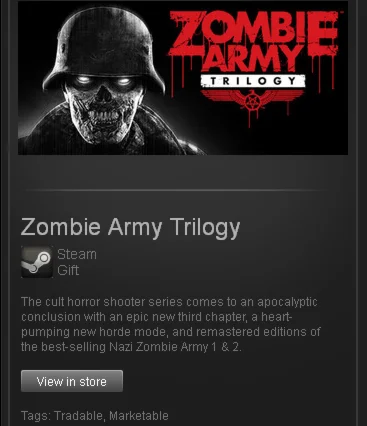This screenshot has height=426, width=367.
Task: Click the game description paragraph
Action: click(171, 324)
